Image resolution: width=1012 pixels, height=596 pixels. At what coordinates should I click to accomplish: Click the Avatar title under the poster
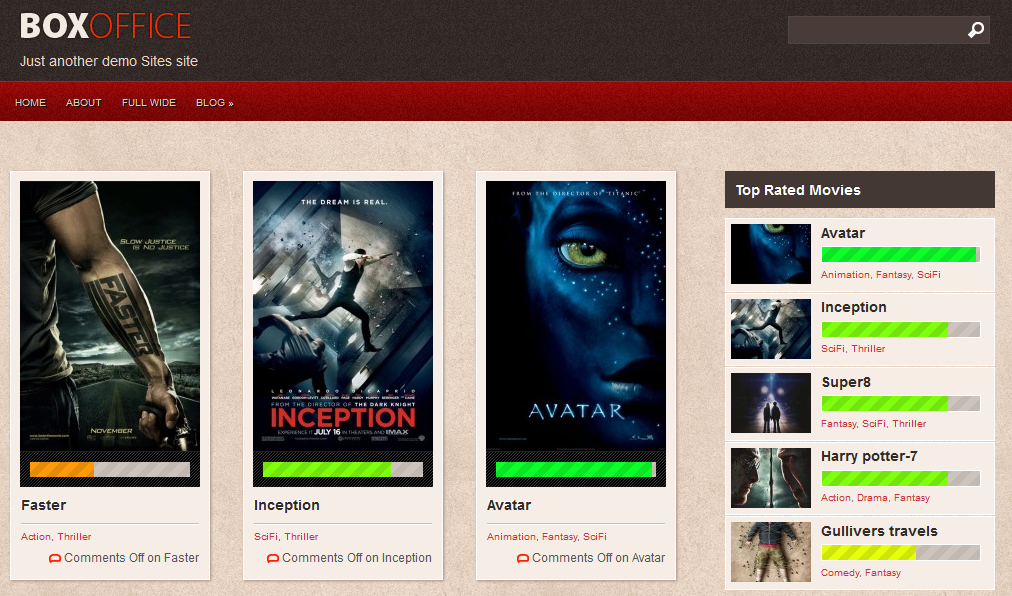pyautogui.click(x=509, y=505)
